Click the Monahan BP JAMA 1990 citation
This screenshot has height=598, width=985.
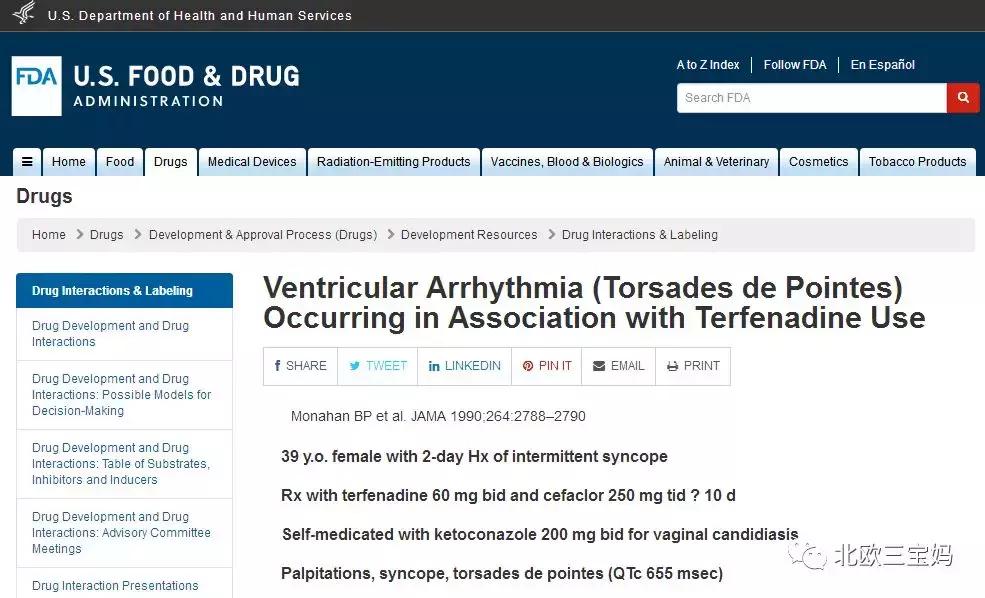pyautogui.click(x=438, y=416)
